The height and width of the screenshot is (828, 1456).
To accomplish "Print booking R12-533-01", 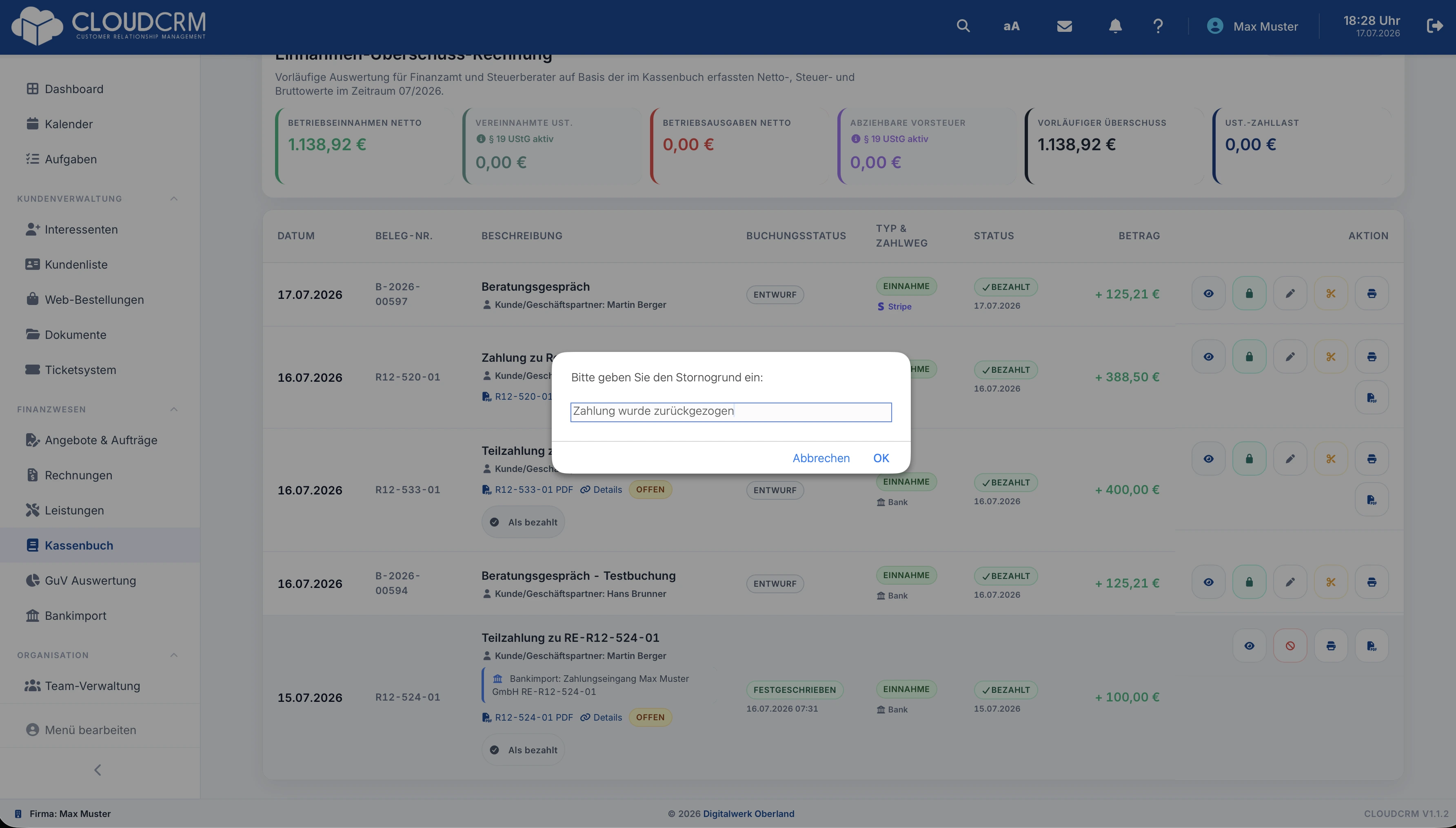I will click(x=1372, y=459).
